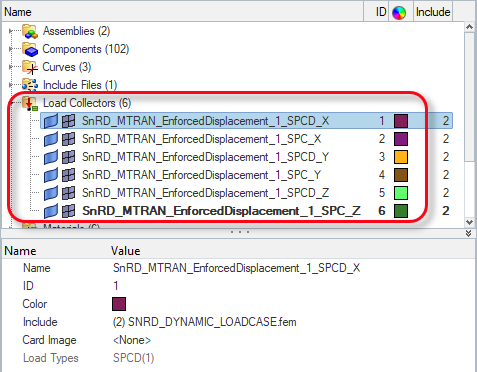Click the Include column header
Viewport: 477px width, 372px height.
point(433,12)
